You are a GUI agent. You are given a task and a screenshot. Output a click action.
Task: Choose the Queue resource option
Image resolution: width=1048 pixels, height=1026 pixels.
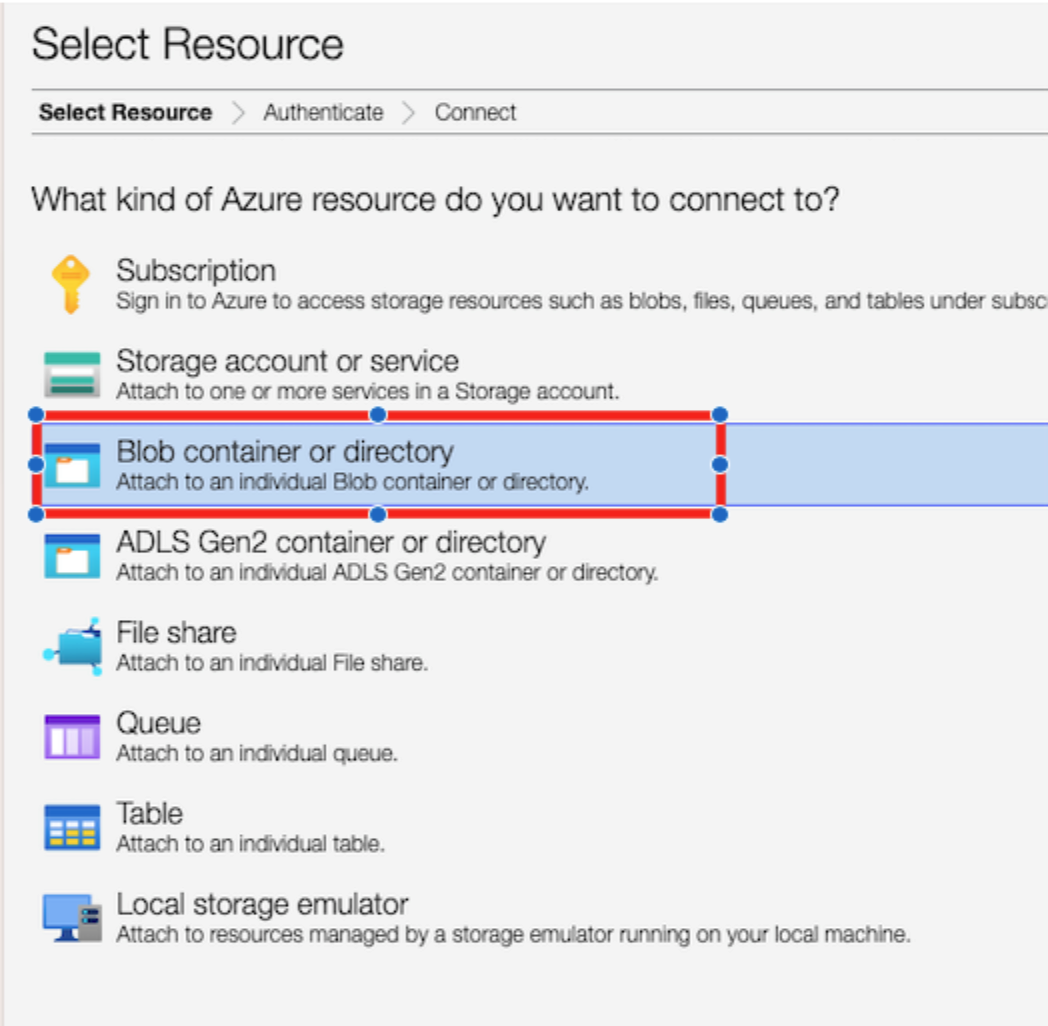pyautogui.click(x=539, y=737)
